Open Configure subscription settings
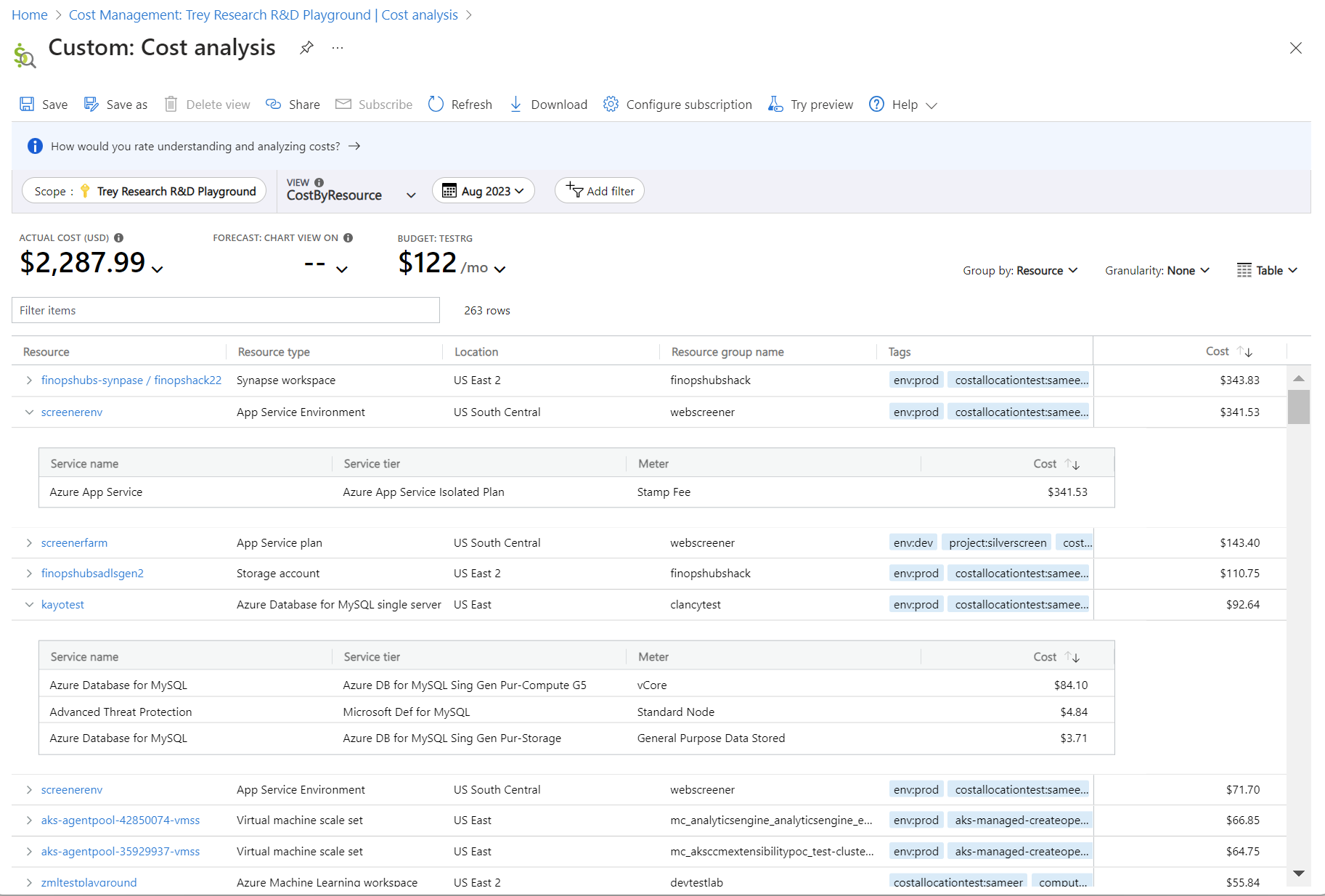This screenshot has width=1325, height=896. coord(677,105)
